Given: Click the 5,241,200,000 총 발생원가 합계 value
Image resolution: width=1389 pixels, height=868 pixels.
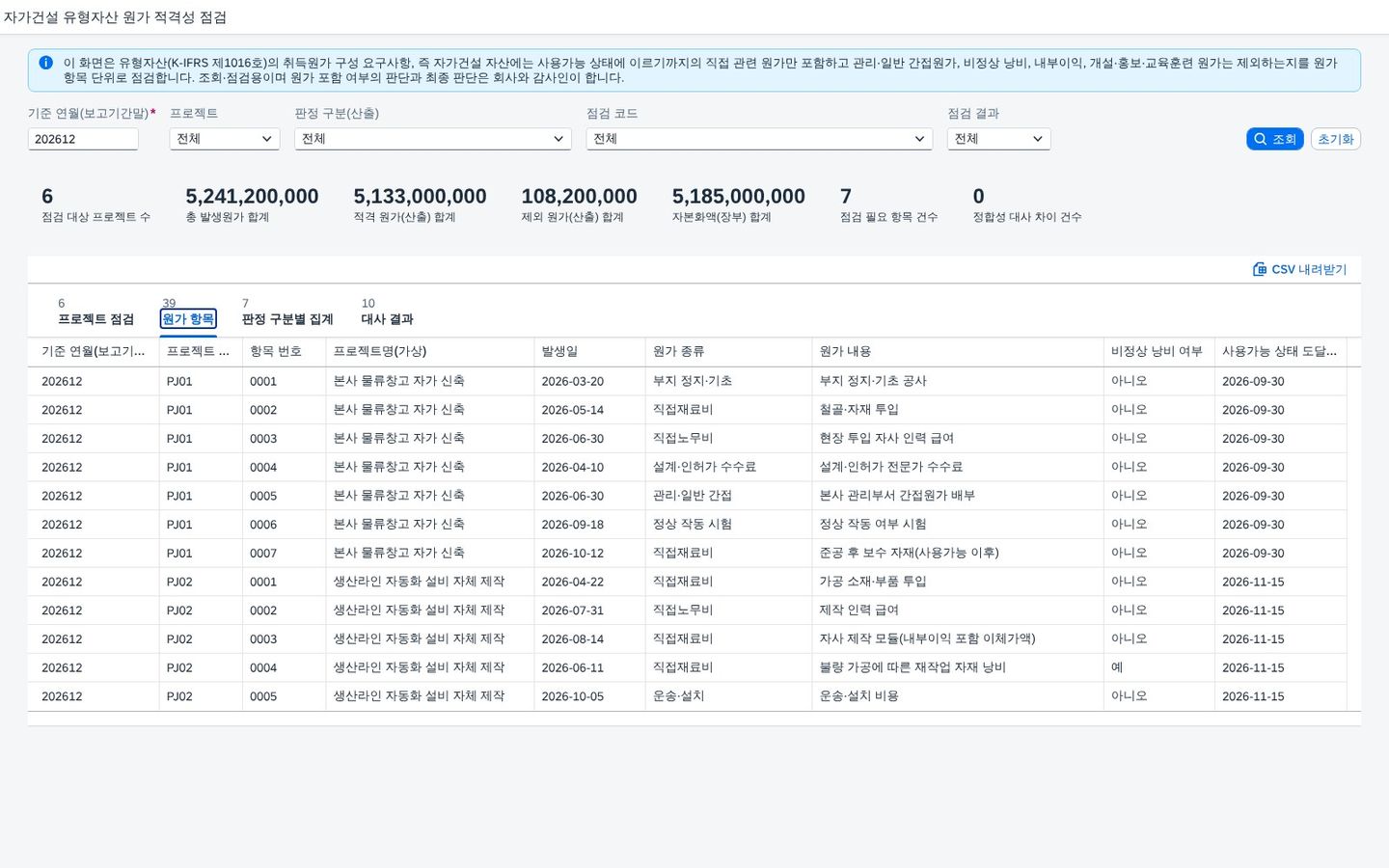Looking at the screenshot, I should (252, 197).
